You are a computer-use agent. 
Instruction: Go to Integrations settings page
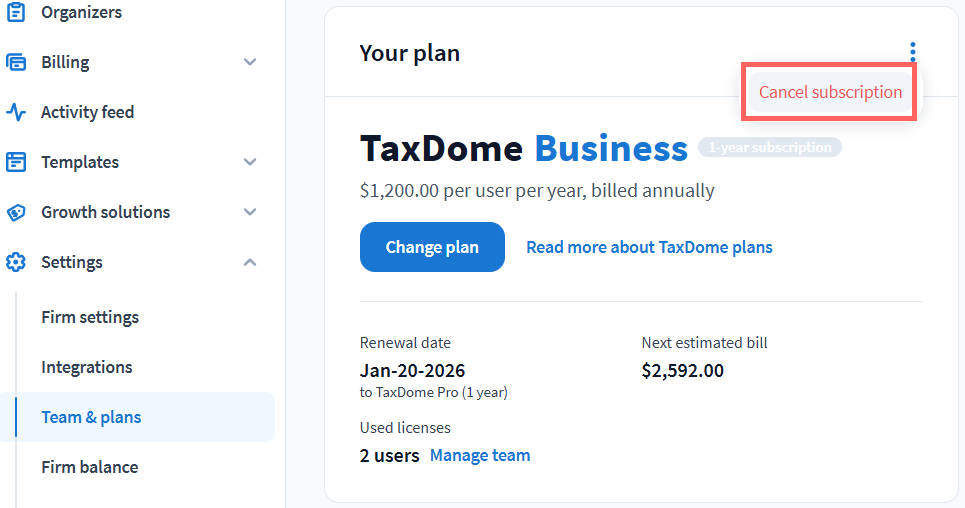click(x=87, y=367)
